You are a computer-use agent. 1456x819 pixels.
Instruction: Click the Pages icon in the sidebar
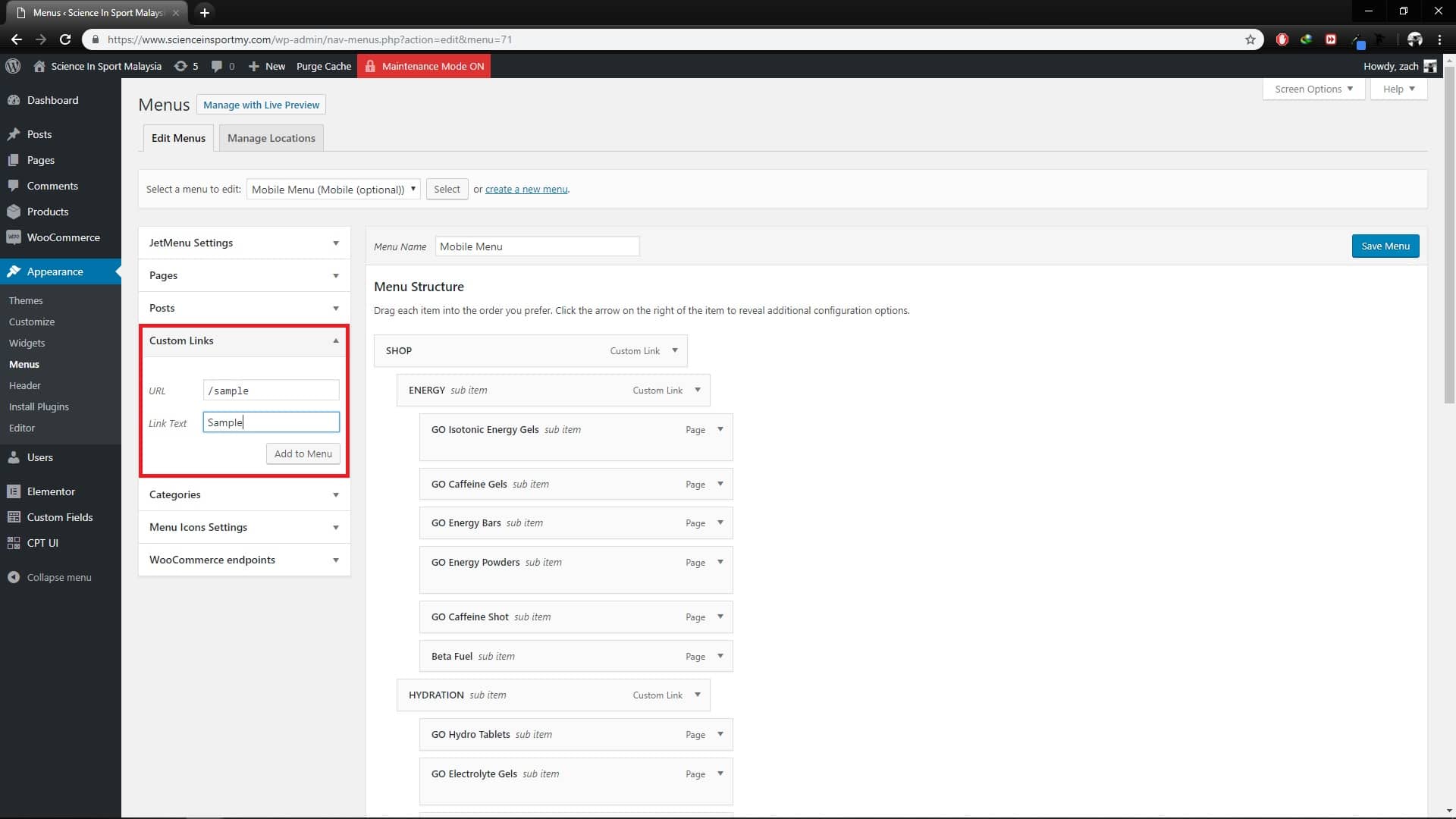tap(14, 160)
